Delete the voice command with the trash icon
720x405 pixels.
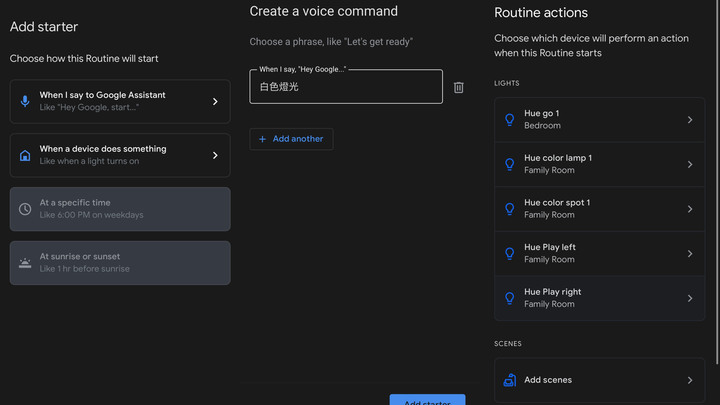click(458, 87)
